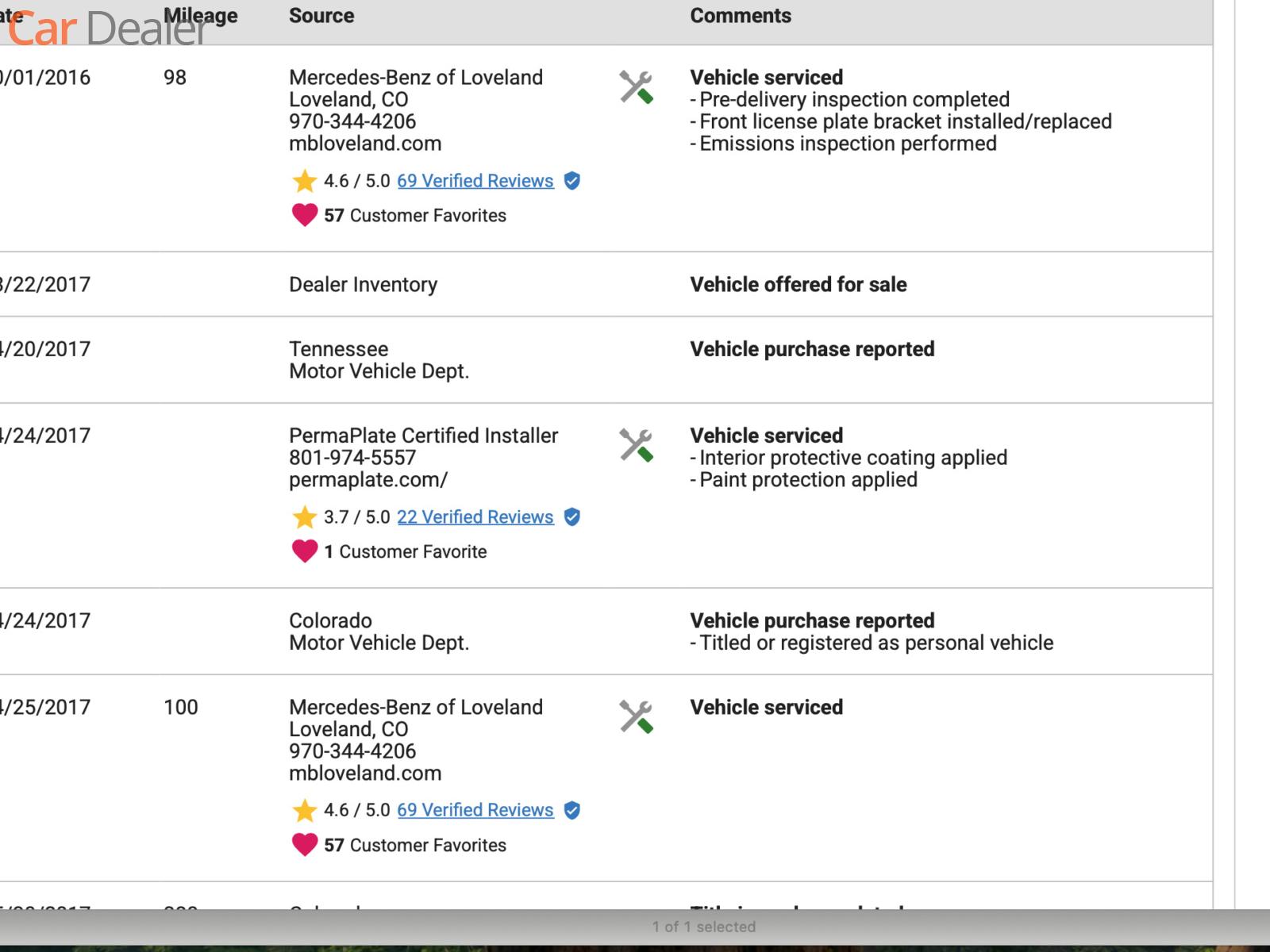The width and height of the screenshot is (1270, 952).
Task: Click the Mileage column header
Action: 200,16
